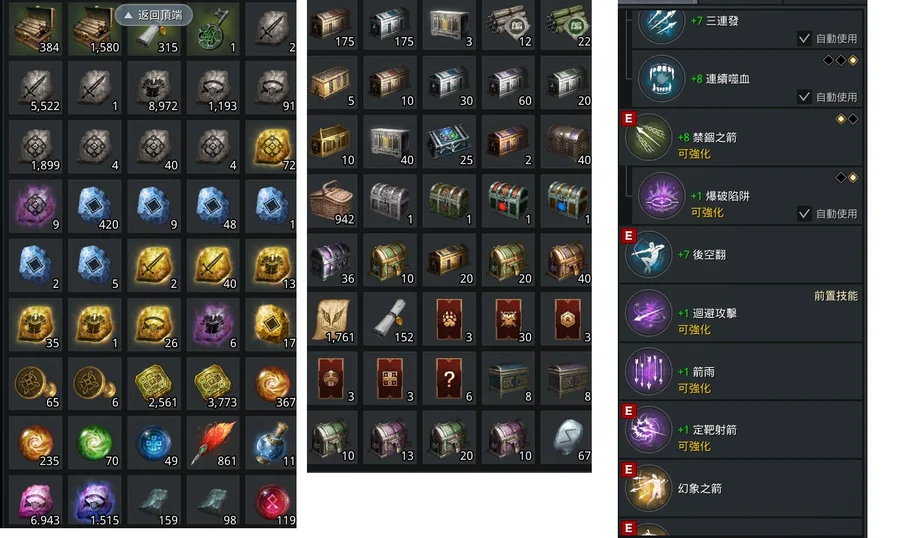Click the question mark card with 6

(449, 378)
